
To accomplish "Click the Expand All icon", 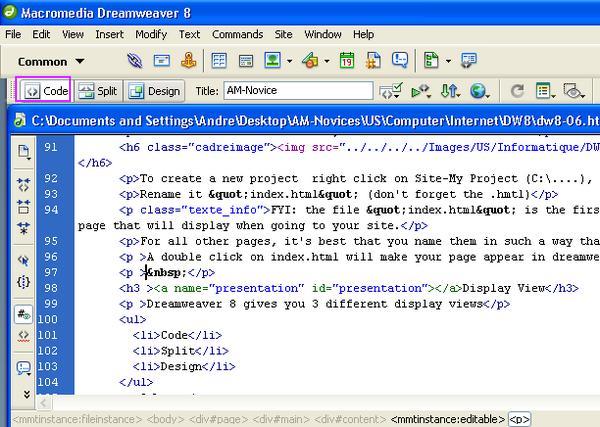I will click(23, 228).
